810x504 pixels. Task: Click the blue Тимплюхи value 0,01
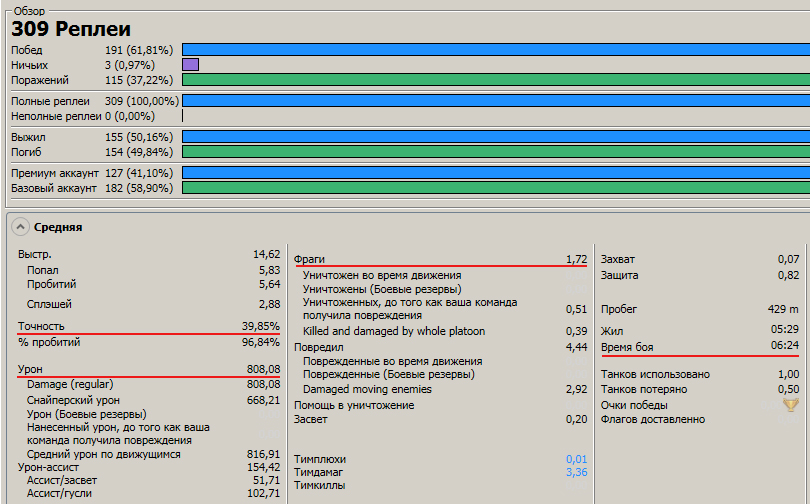click(x=577, y=459)
